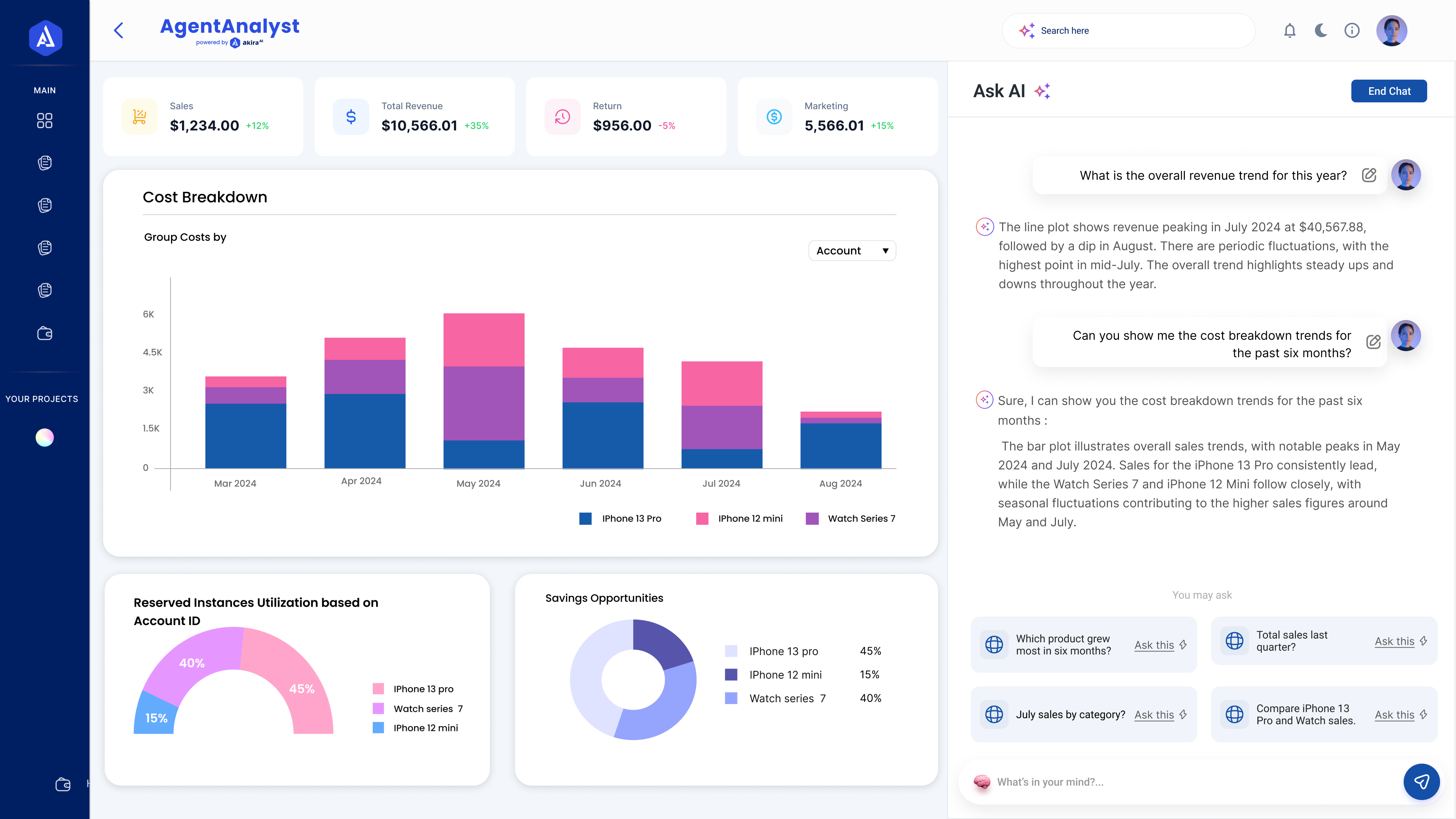Screen dimensions: 1456x819
Task: Open dashboard grid icon in sidebar
Action: [x=45, y=121]
